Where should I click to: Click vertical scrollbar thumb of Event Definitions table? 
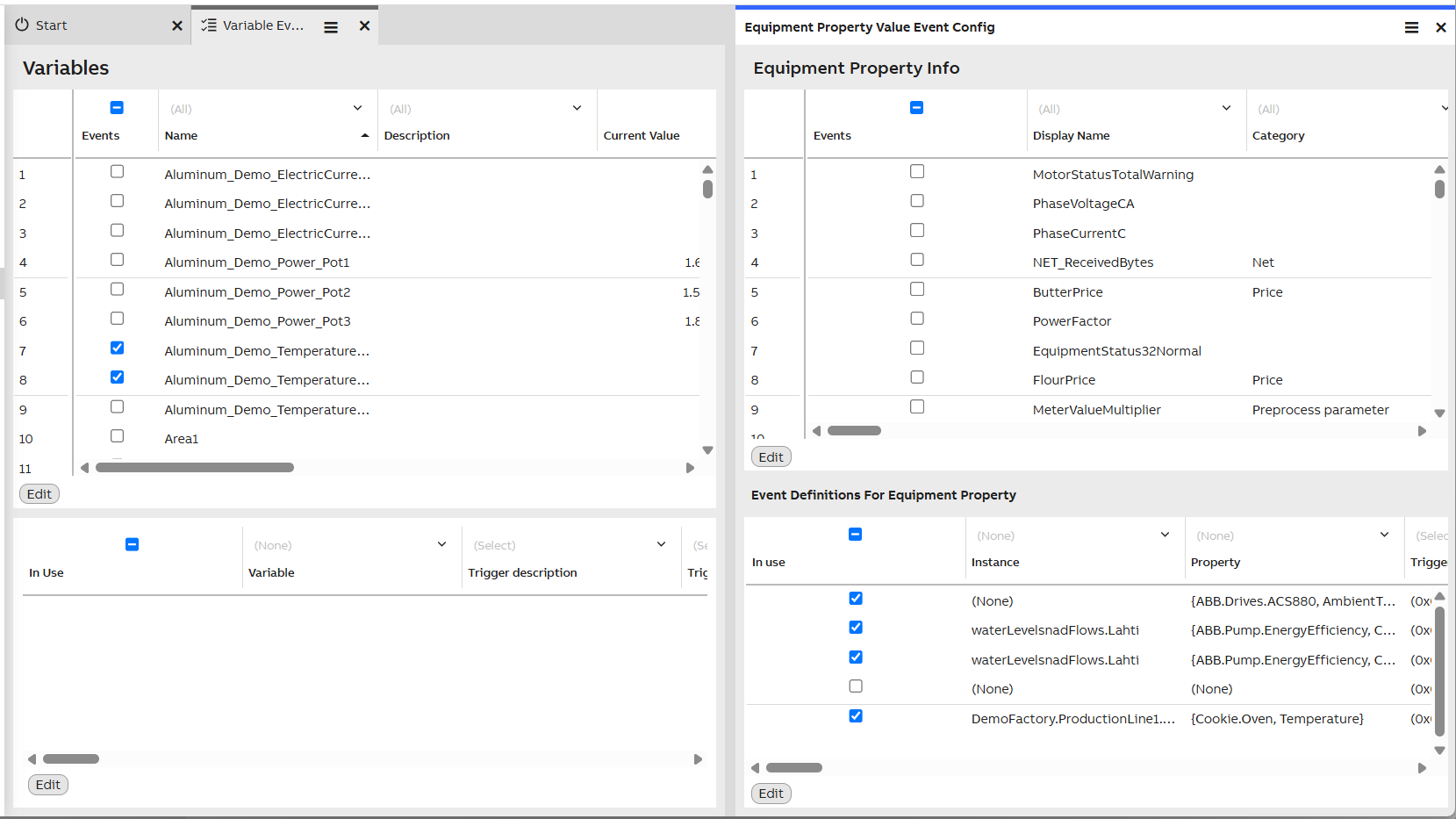1439,671
